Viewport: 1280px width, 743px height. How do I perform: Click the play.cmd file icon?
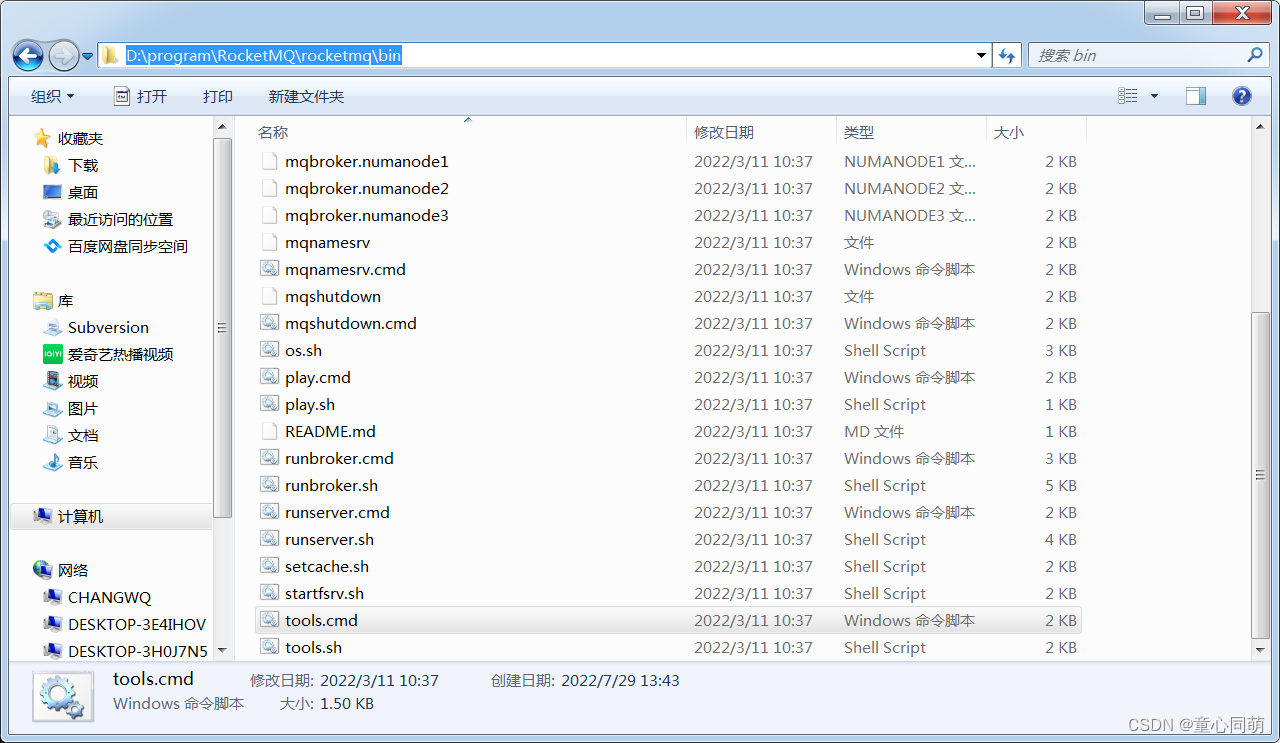[268, 377]
